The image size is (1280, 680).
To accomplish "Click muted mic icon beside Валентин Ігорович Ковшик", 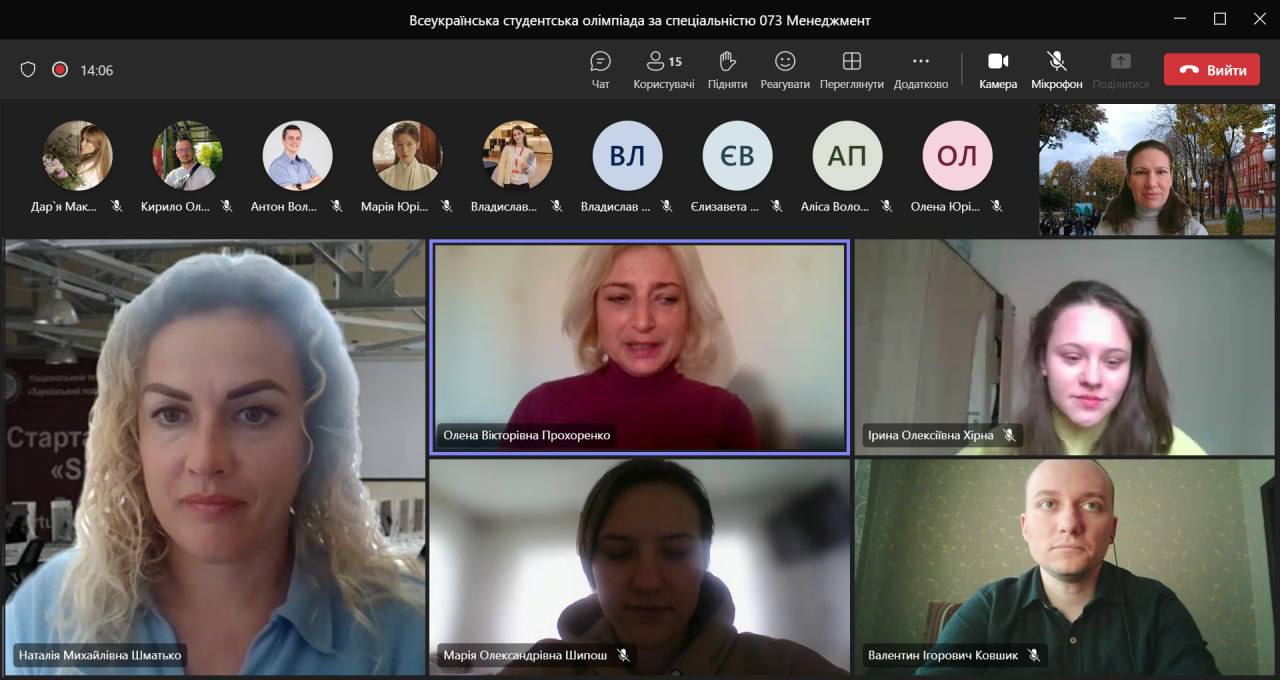I will click(1033, 655).
